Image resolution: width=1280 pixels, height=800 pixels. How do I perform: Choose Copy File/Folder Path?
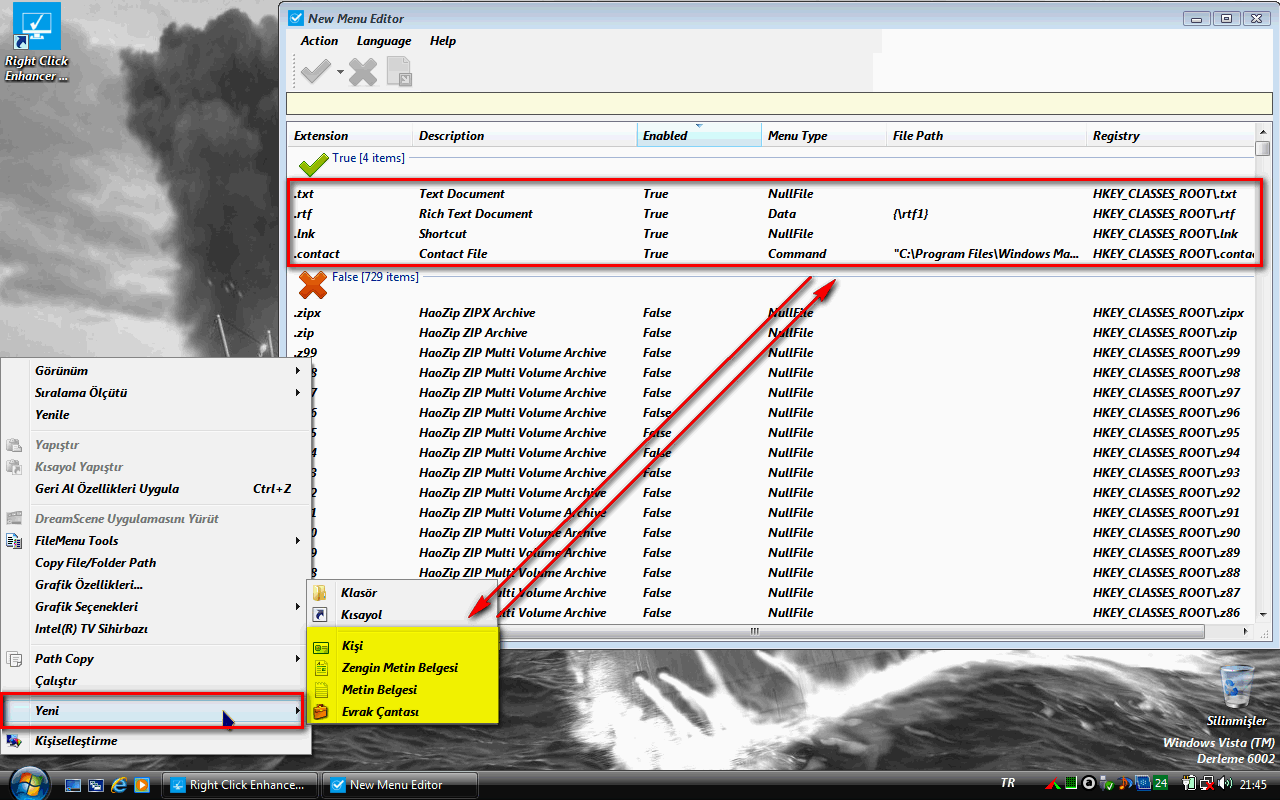[155, 563]
